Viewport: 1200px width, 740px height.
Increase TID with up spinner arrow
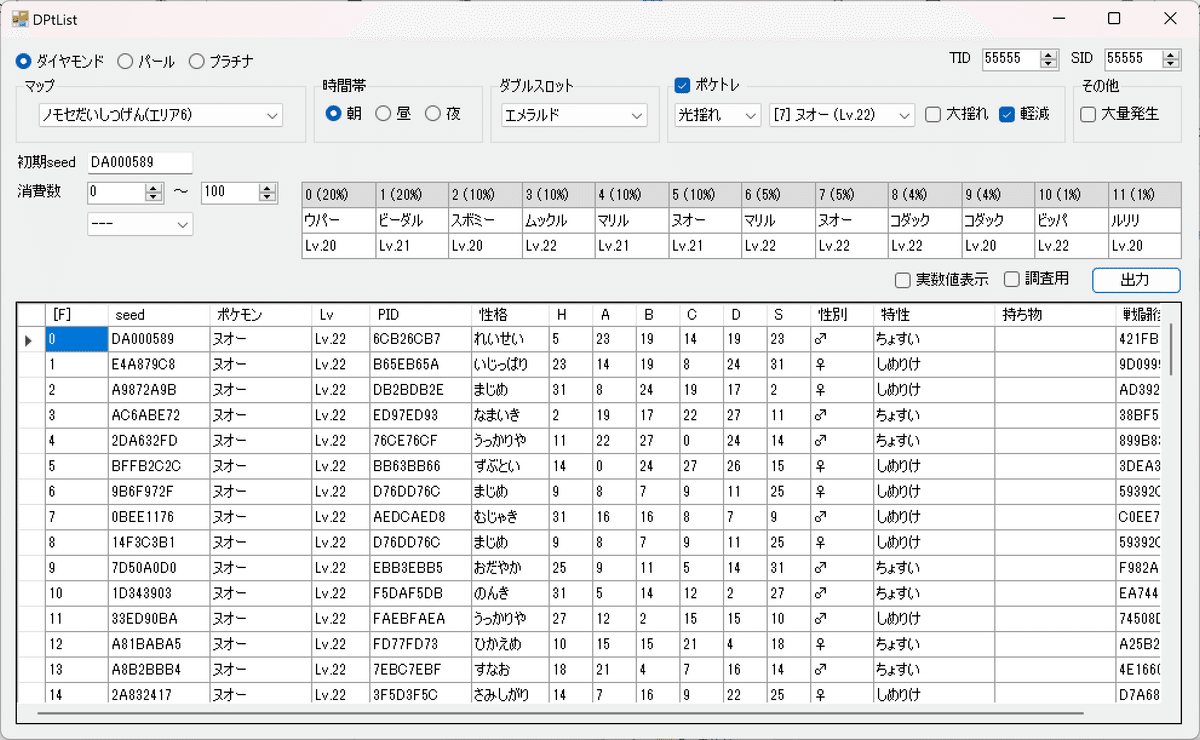1048,54
